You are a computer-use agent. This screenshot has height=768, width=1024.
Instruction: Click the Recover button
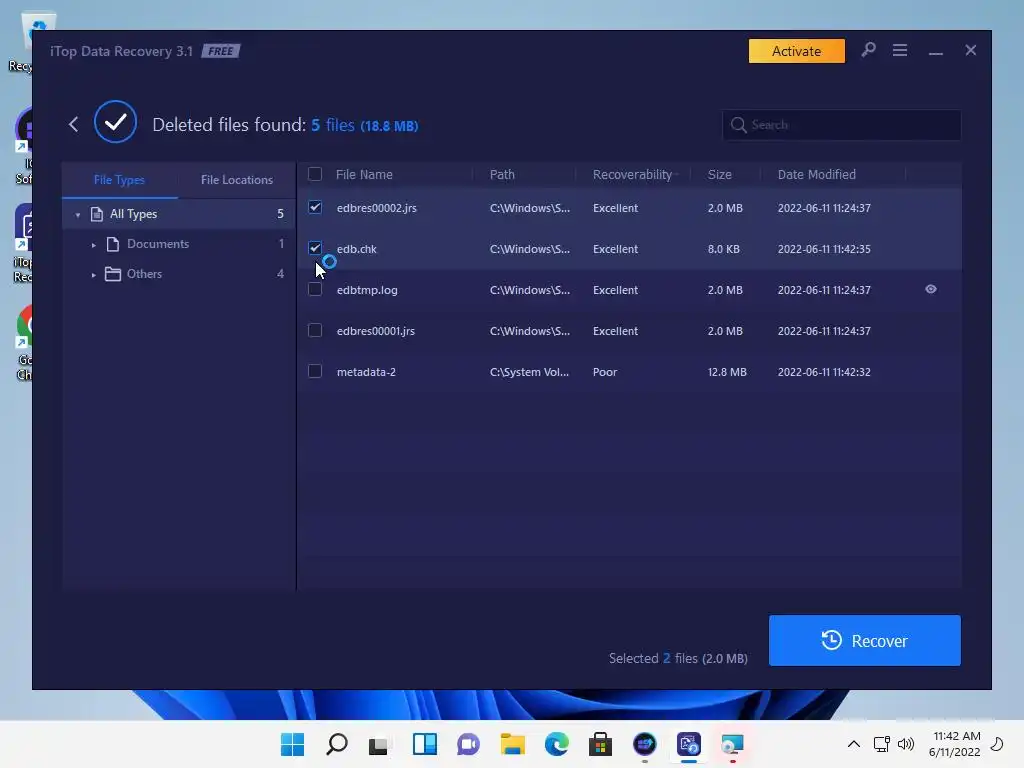pos(865,641)
